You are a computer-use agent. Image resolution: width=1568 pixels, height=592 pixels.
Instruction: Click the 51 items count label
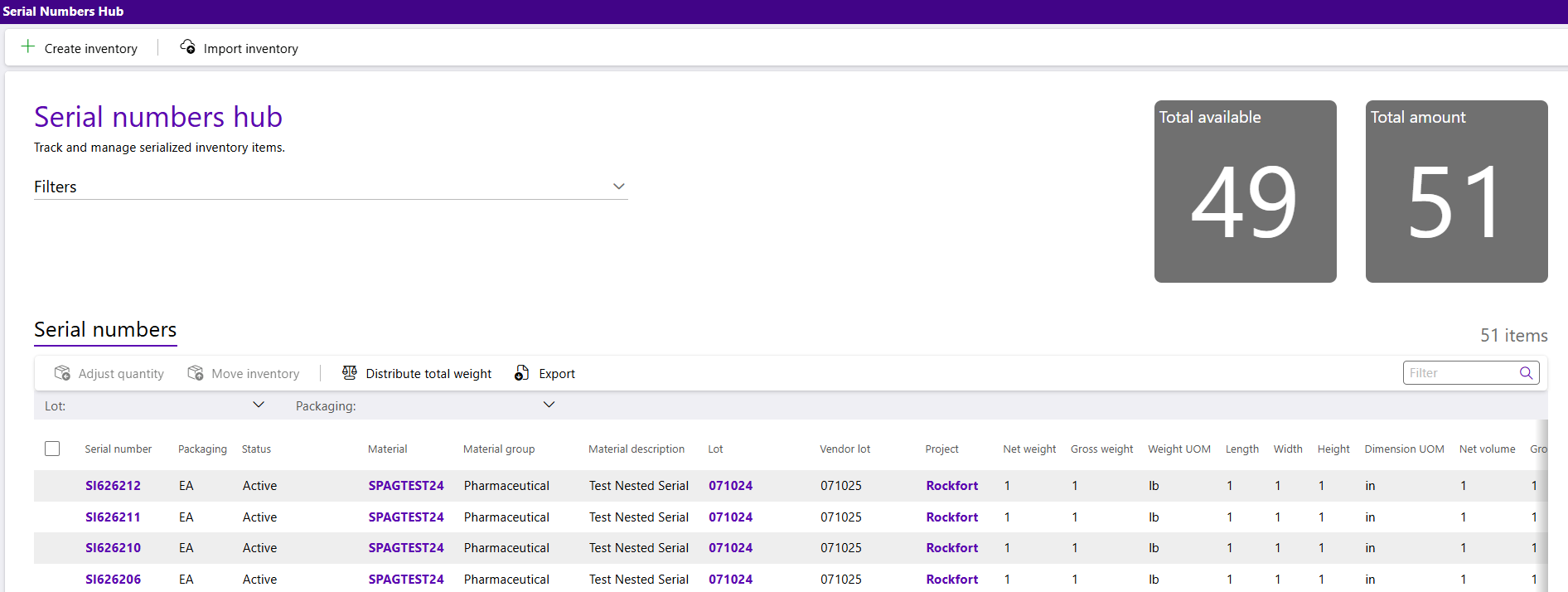1514,336
